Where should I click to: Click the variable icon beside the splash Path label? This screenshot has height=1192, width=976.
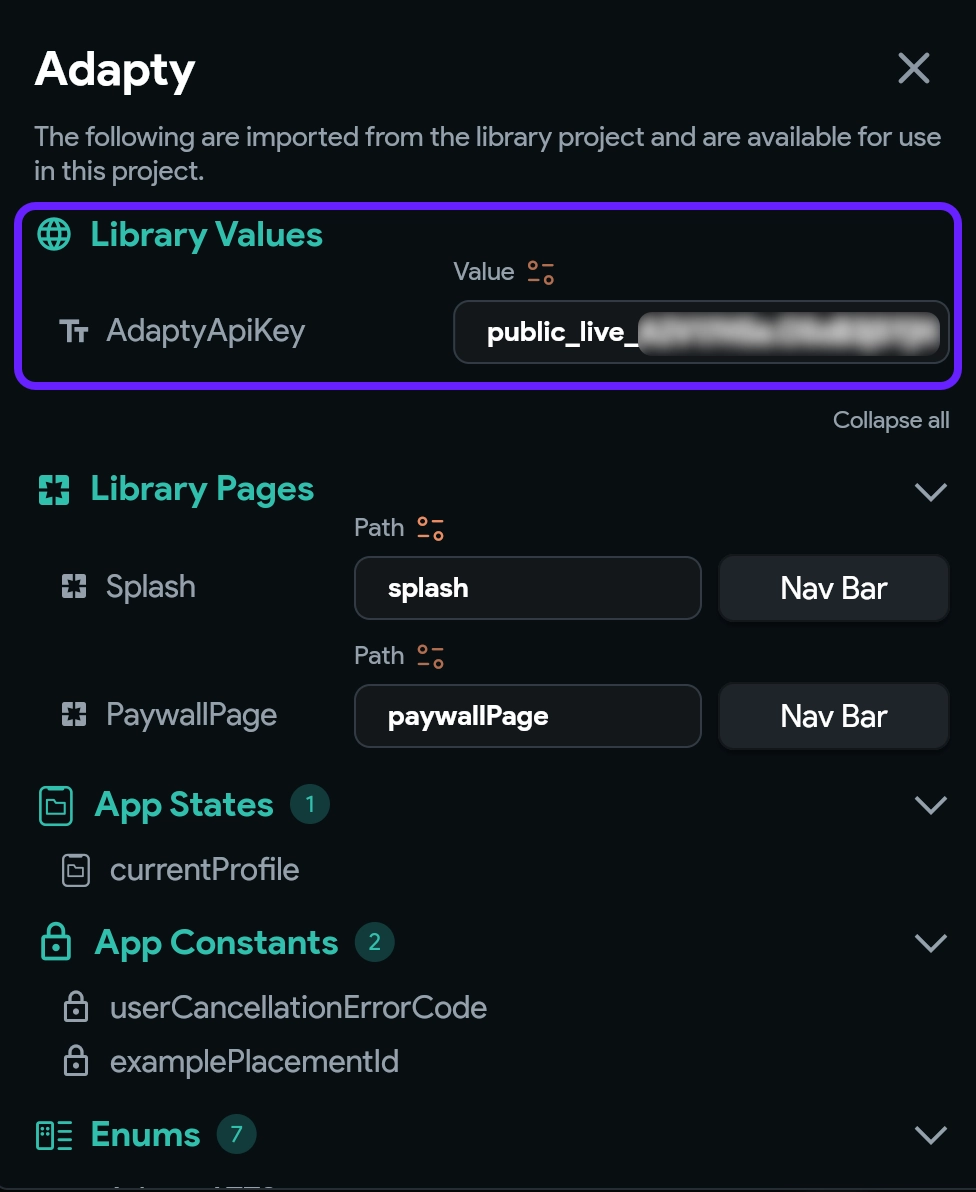[430, 527]
